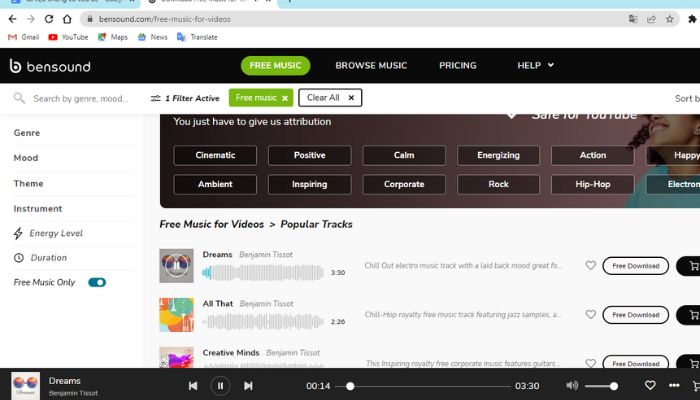Click the browser forward arrow
Viewport: 700px width, 400px height.
point(30,19)
